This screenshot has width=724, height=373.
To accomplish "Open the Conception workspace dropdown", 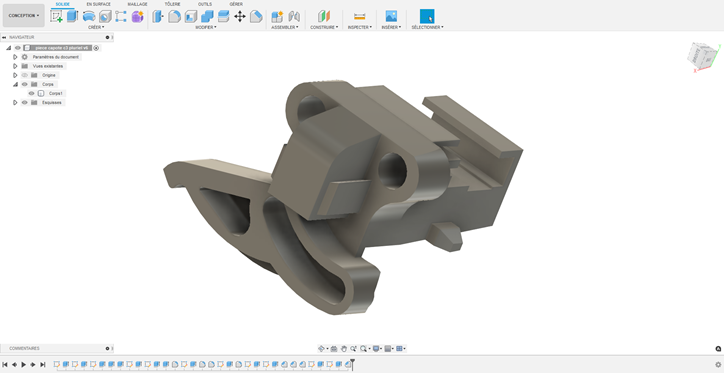I will 24,15.
